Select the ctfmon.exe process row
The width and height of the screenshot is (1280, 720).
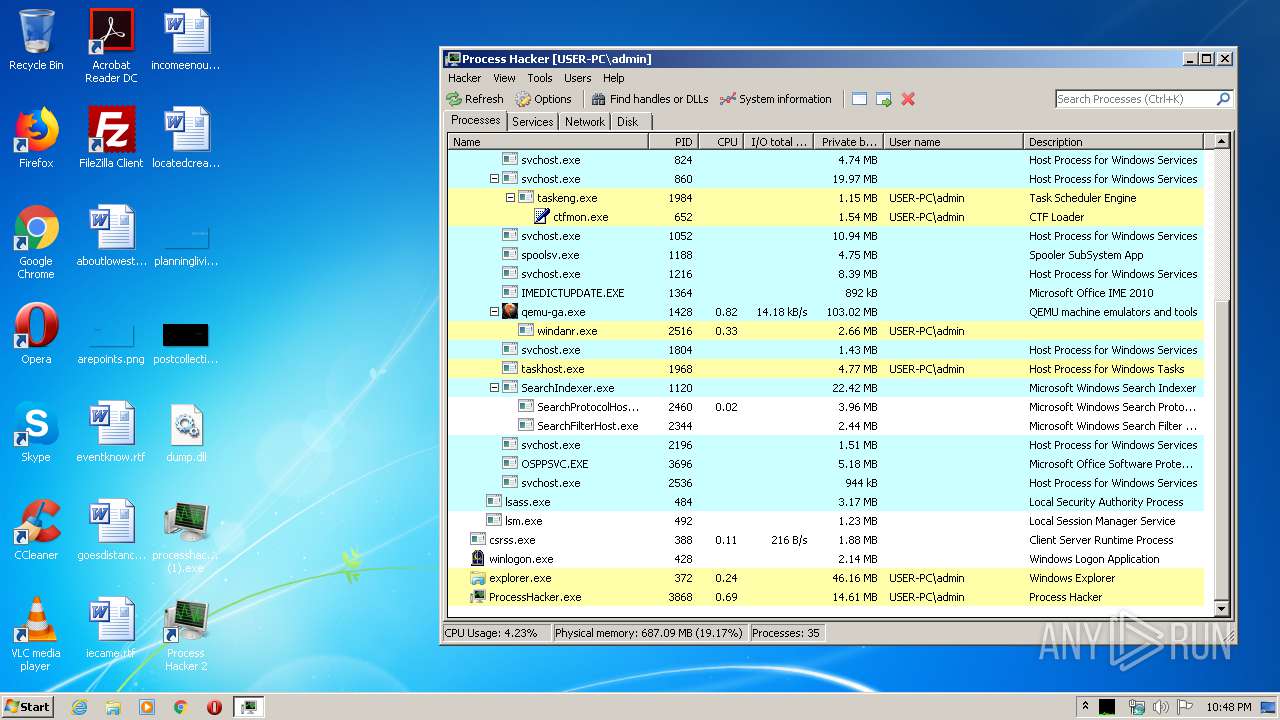click(x=826, y=217)
